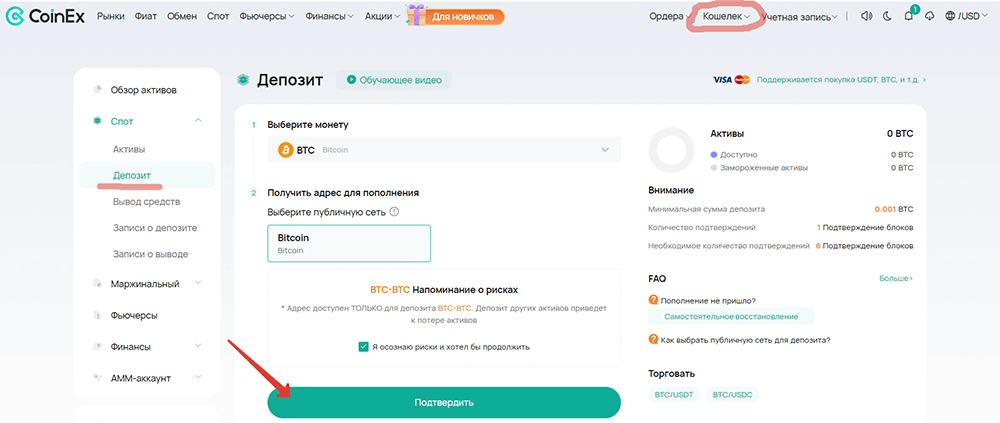Click the Фьючерсы sidebar icon
The width and height of the screenshot is (1000, 423).
97,315
